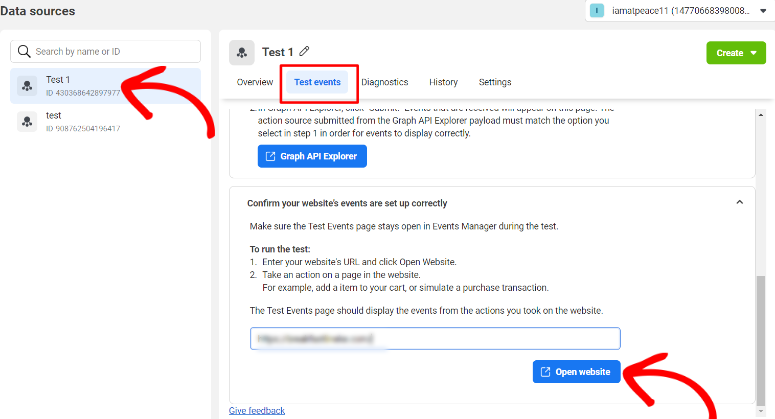Click the pencil edit icon beside Test 1

click(304, 51)
